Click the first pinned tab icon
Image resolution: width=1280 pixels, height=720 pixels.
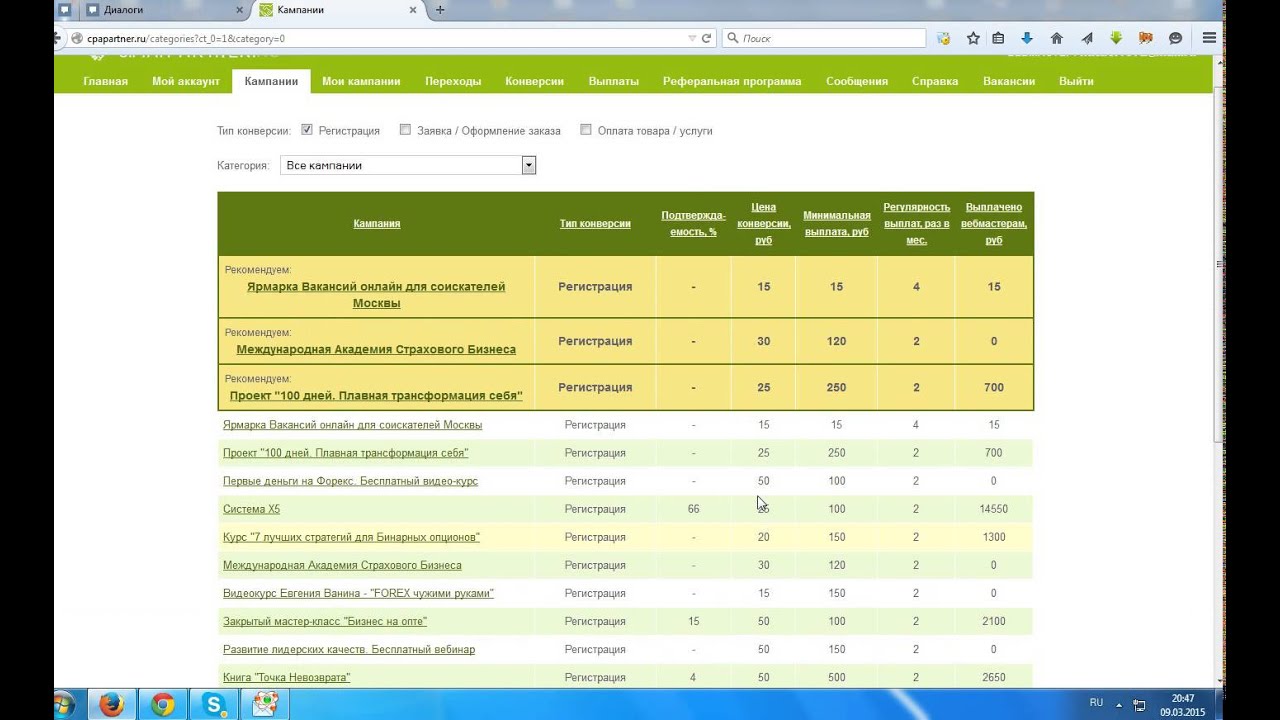[x=64, y=10]
